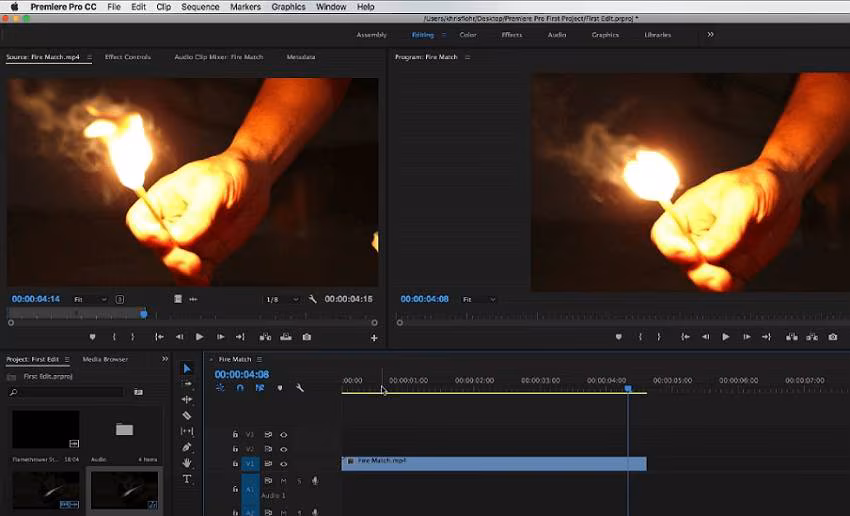Add marker in Program monitor
Screen dimensions: 850x516
coord(619,337)
